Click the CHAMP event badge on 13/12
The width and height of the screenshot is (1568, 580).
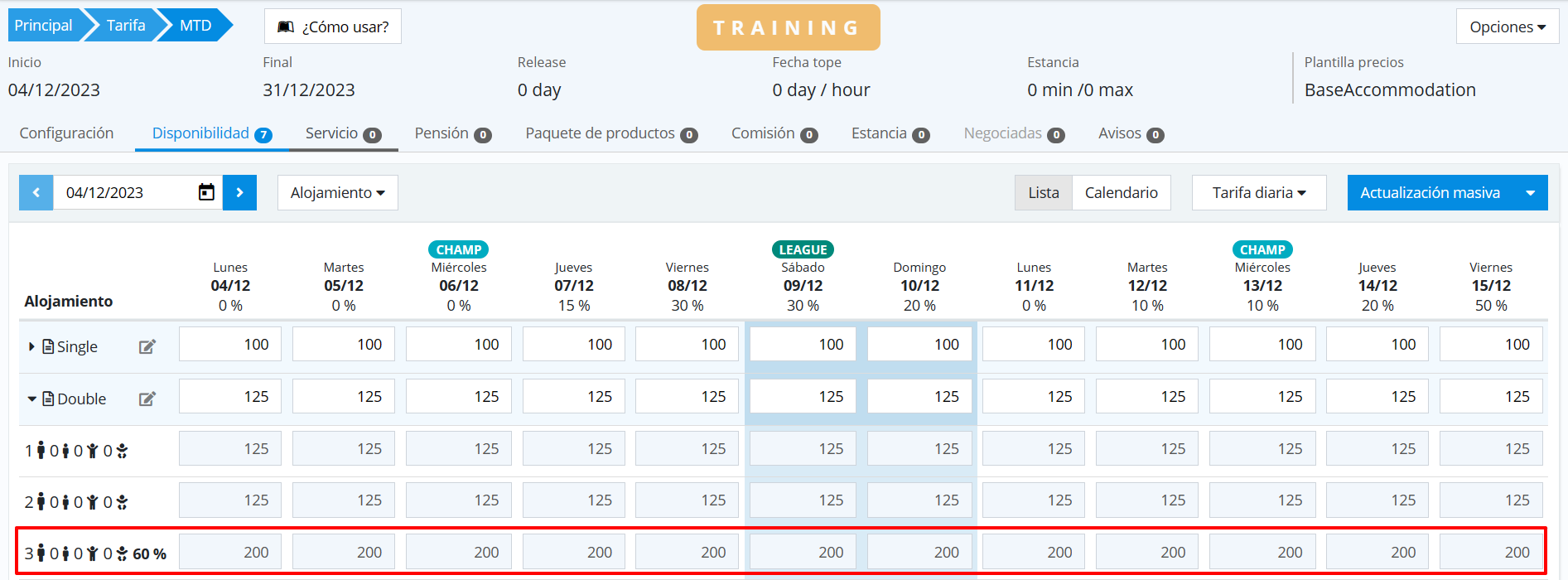[1262, 249]
